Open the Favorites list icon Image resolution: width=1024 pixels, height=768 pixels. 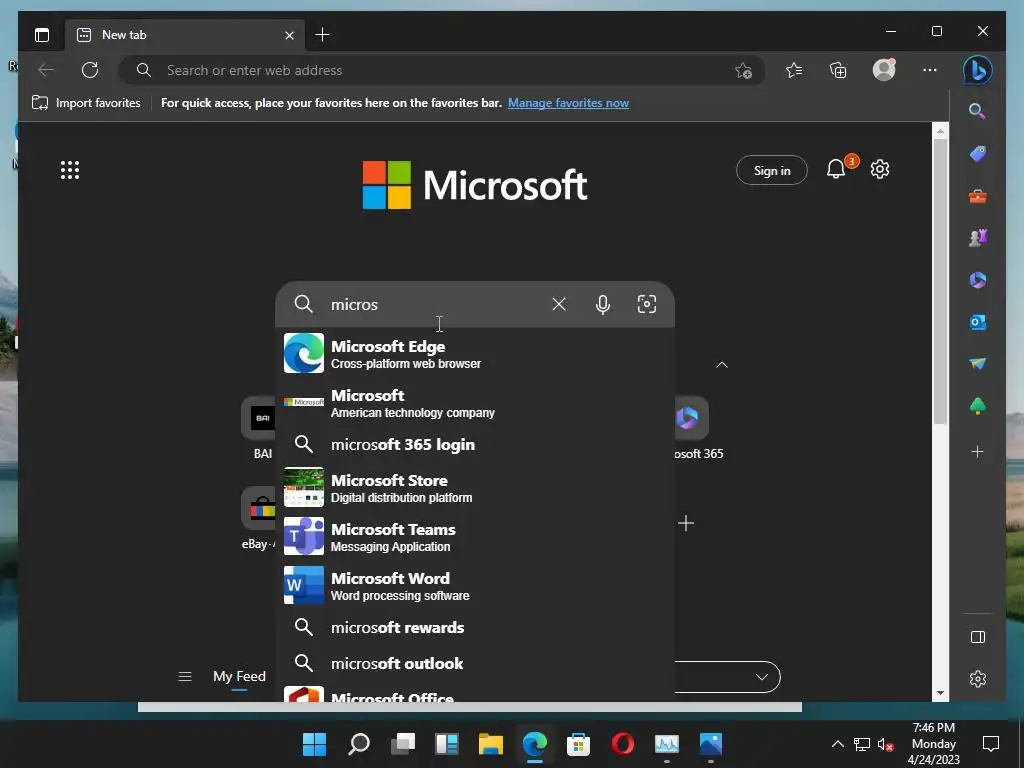794,70
